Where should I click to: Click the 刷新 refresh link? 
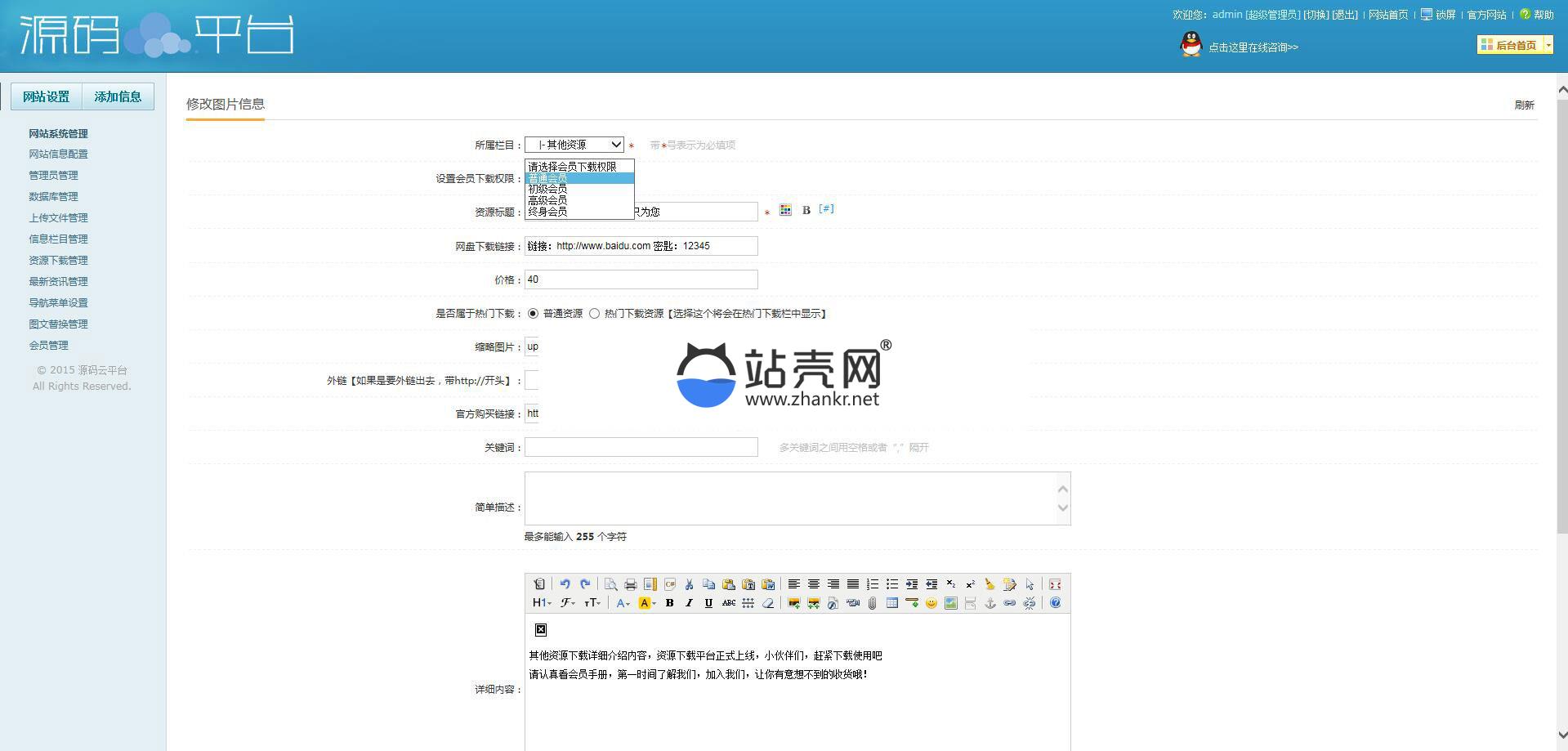tap(1524, 105)
